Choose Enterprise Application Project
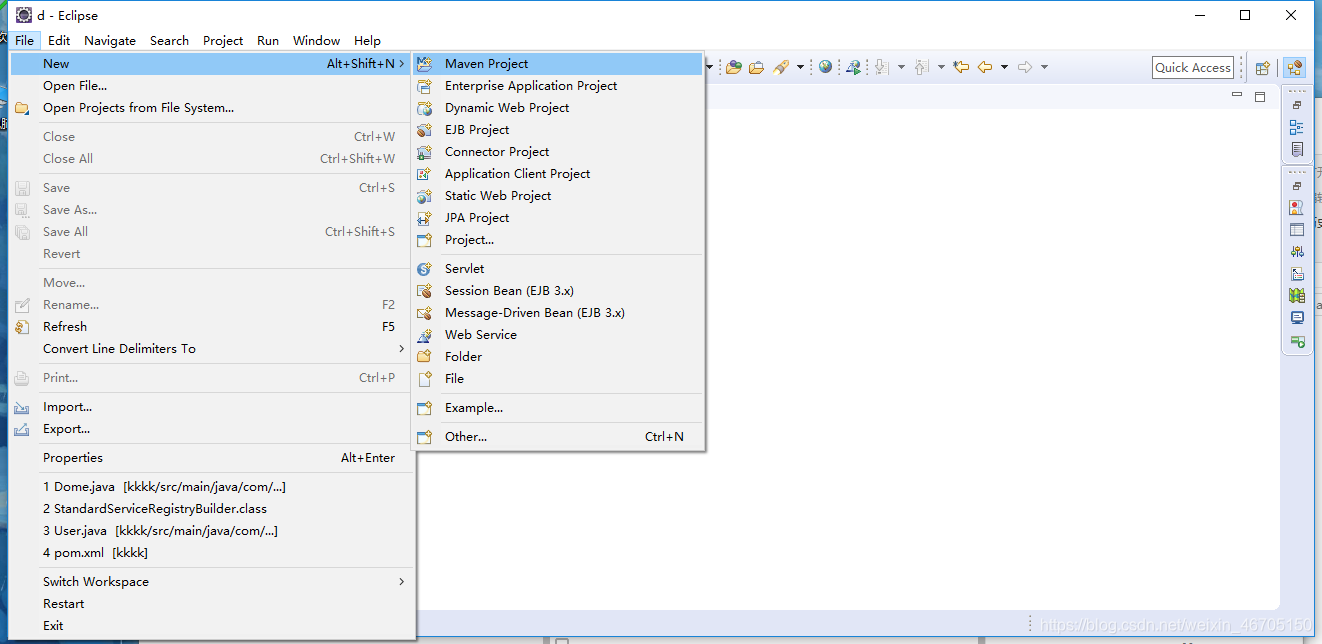The height and width of the screenshot is (644, 1322). pos(558,86)
